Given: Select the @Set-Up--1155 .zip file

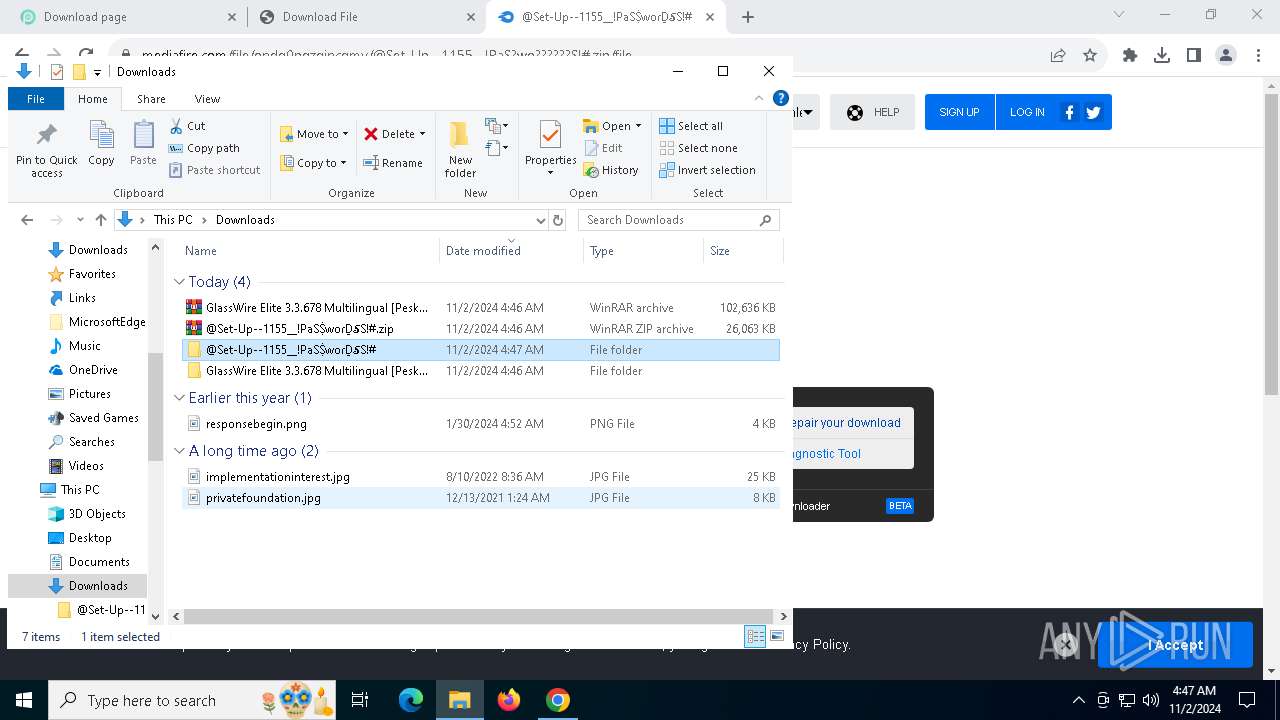Looking at the screenshot, I should pyautogui.click(x=481, y=329).
